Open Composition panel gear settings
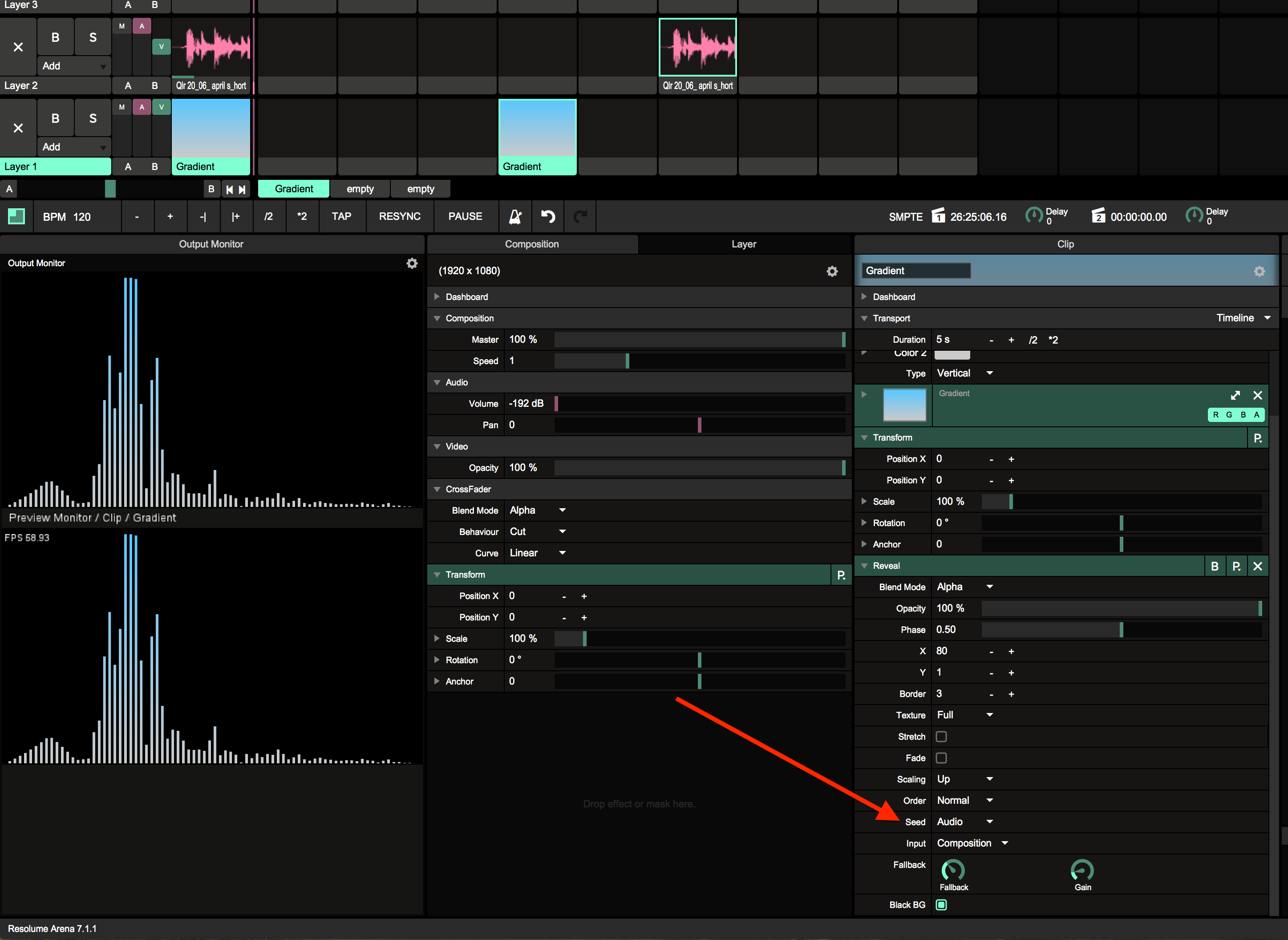The width and height of the screenshot is (1288, 940). coord(832,271)
